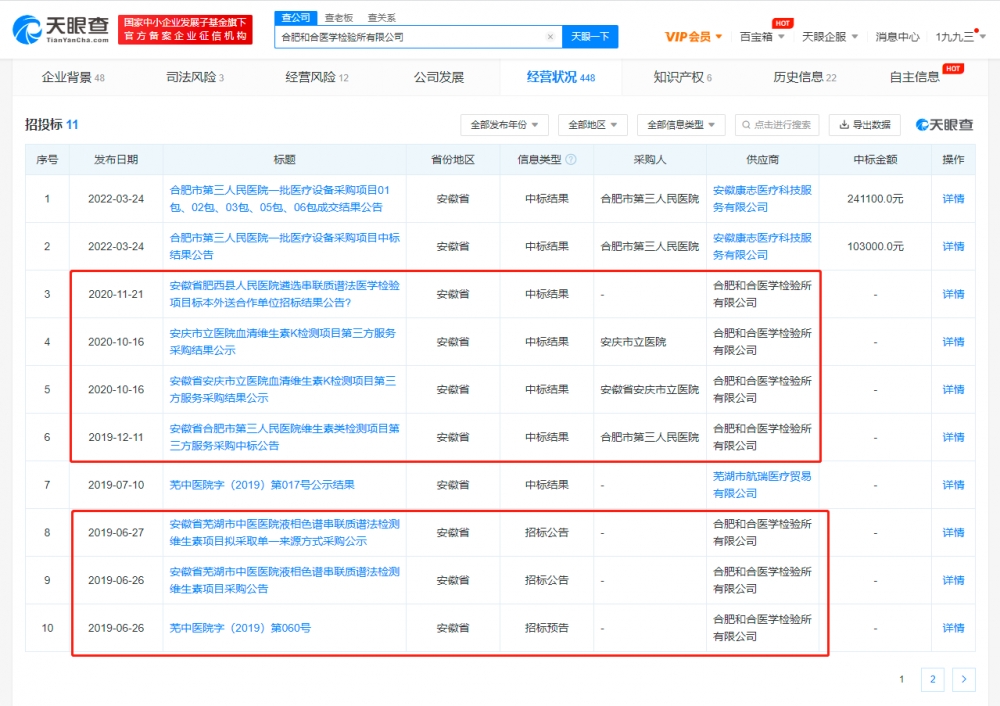The width and height of the screenshot is (1000, 706).
Task: Open the 百宝箱 dropdown menu
Action: point(761,37)
